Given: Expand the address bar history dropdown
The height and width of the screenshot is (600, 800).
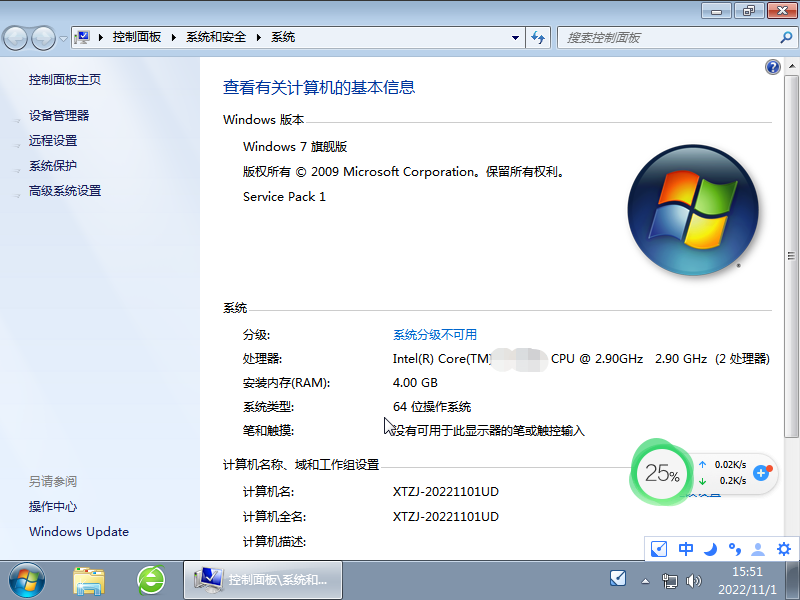Looking at the screenshot, I should 516,37.
